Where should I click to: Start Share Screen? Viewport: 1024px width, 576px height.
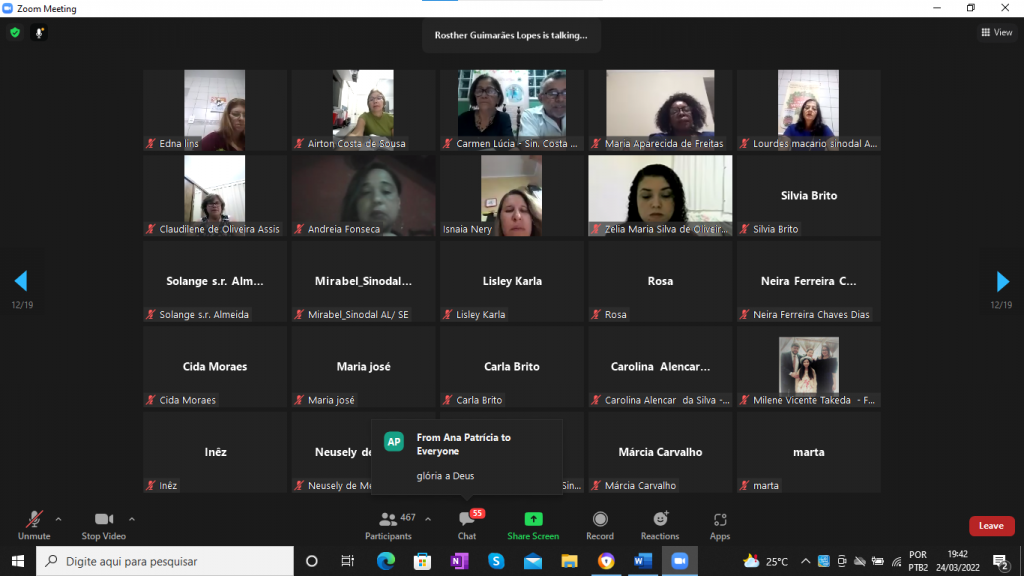pos(533,524)
